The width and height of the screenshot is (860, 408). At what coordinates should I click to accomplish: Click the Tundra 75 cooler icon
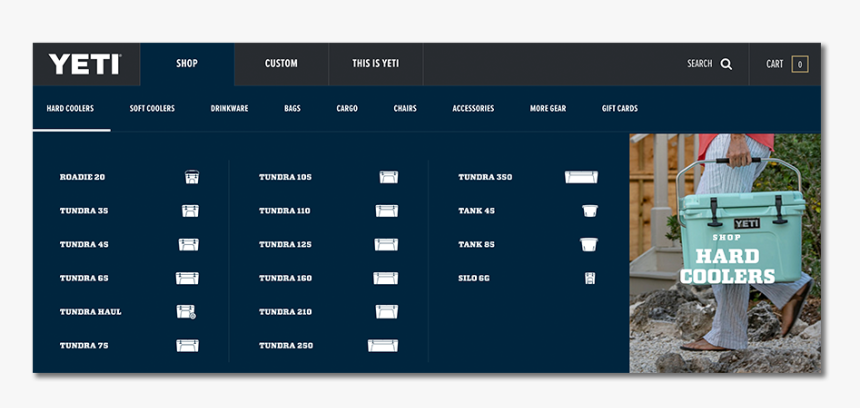tap(188, 345)
